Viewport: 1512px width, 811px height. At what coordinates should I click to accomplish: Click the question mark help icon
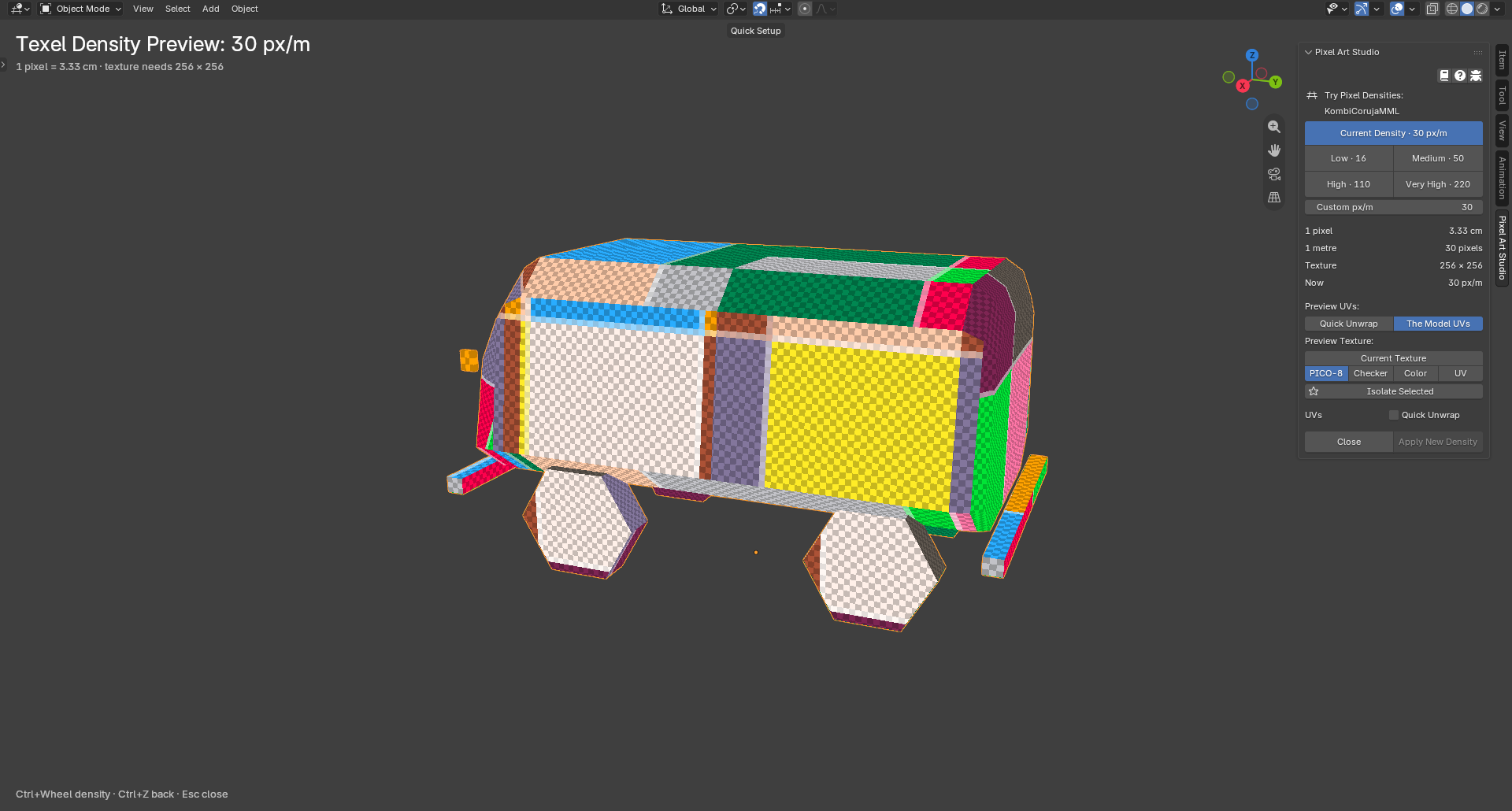pyautogui.click(x=1460, y=76)
